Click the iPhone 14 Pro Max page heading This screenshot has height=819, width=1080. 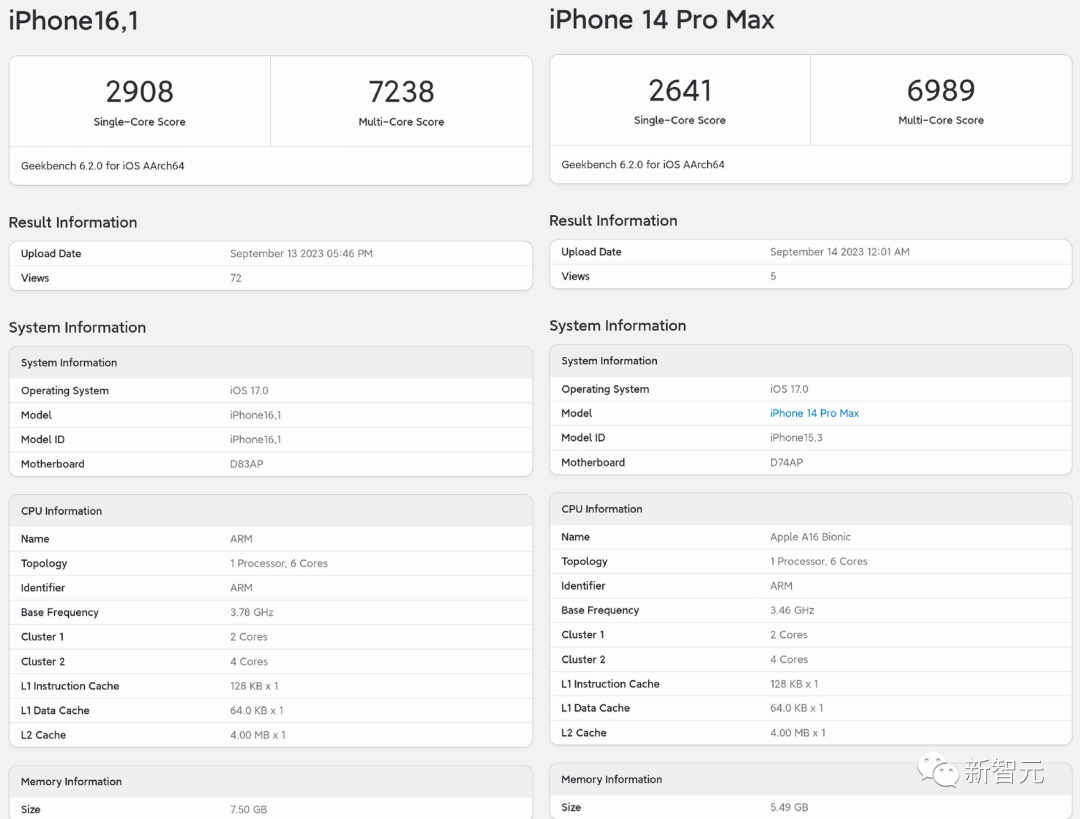(x=661, y=19)
